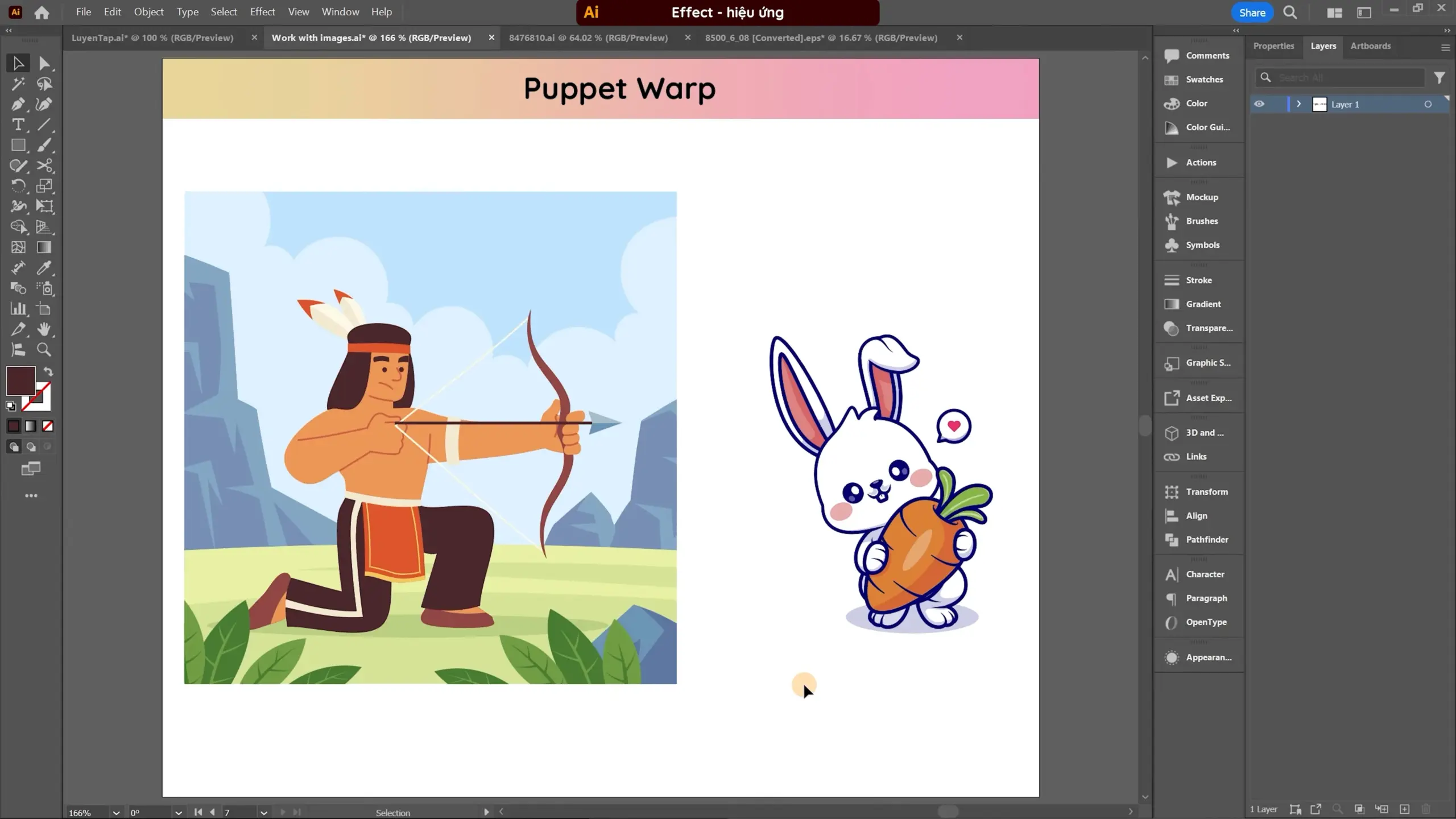Open Arrange Documents dropdown
Image resolution: width=1456 pixels, height=819 pixels.
click(1334, 13)
